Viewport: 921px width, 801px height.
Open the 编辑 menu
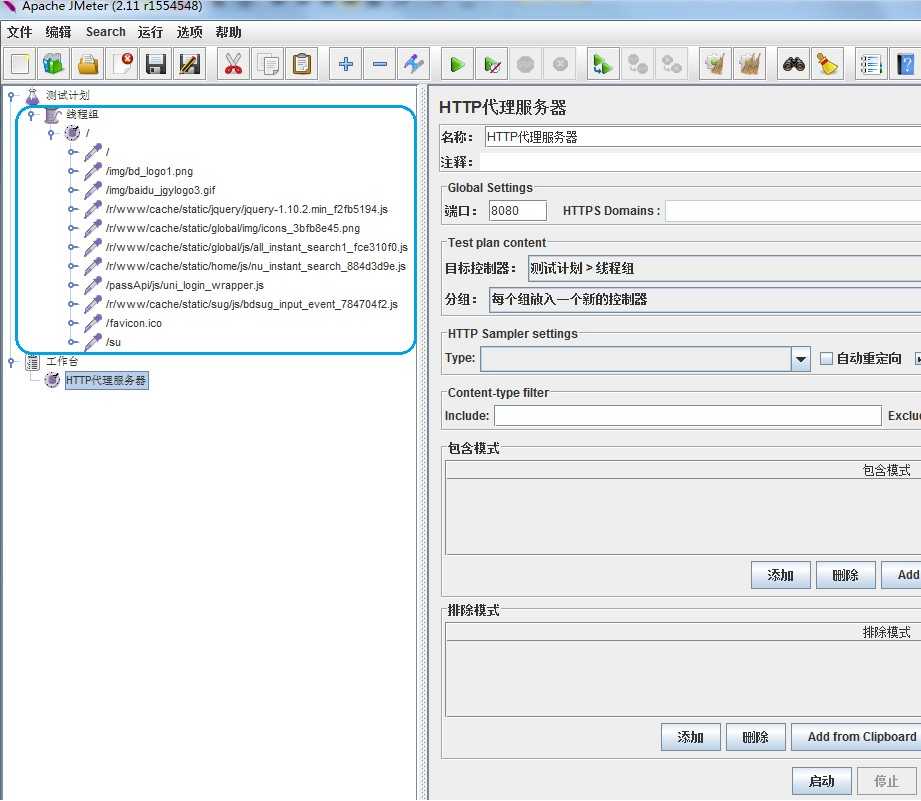point(58,32)
